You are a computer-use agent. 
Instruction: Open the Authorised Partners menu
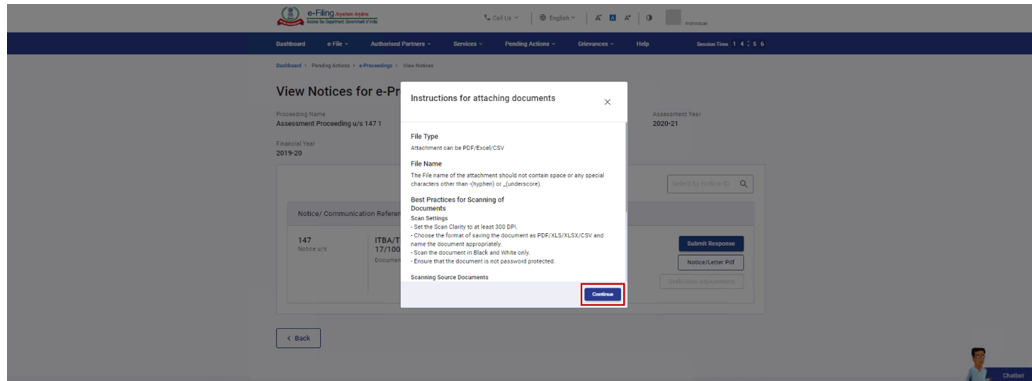401,44
